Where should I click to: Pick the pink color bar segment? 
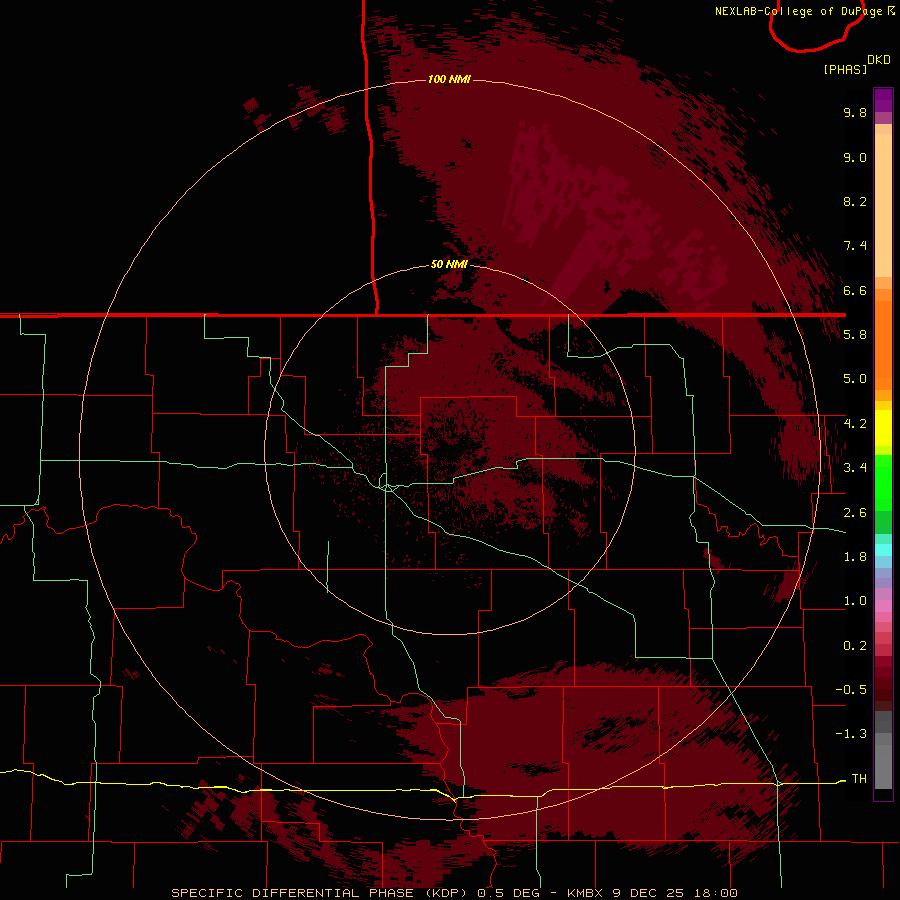point(883,606)
